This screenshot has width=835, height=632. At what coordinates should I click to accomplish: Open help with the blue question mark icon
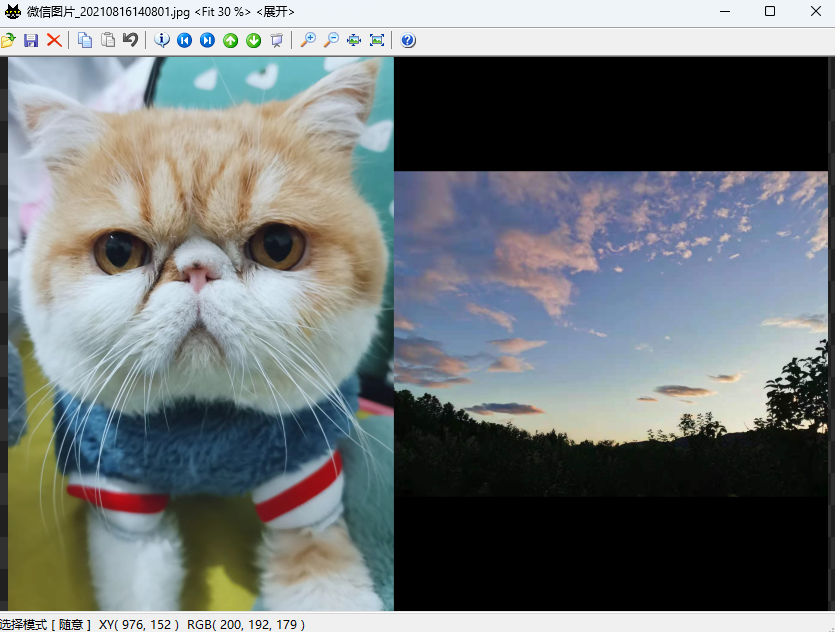(x=408, y=40)
